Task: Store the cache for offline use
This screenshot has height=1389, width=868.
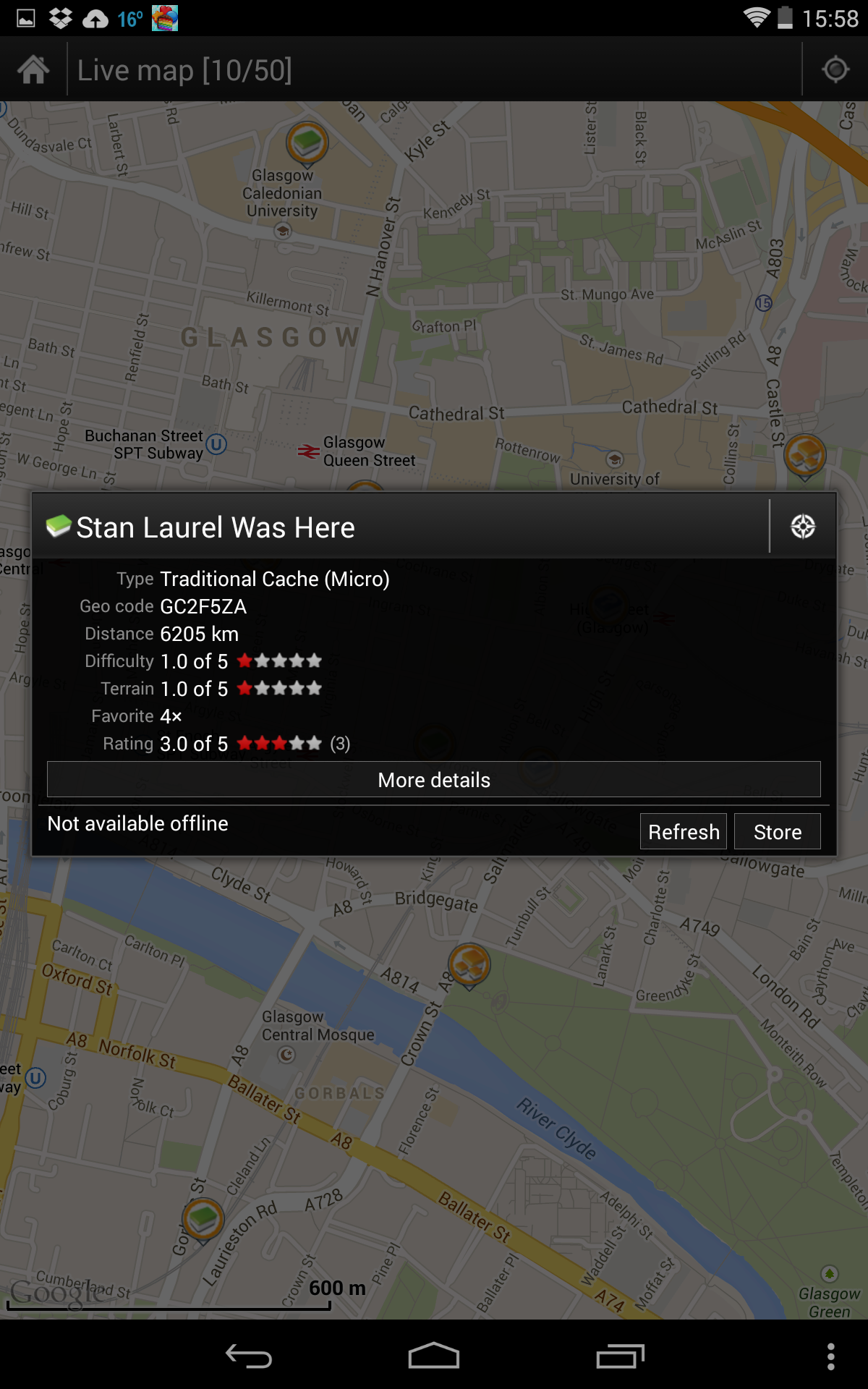Action: coord(778,831)
